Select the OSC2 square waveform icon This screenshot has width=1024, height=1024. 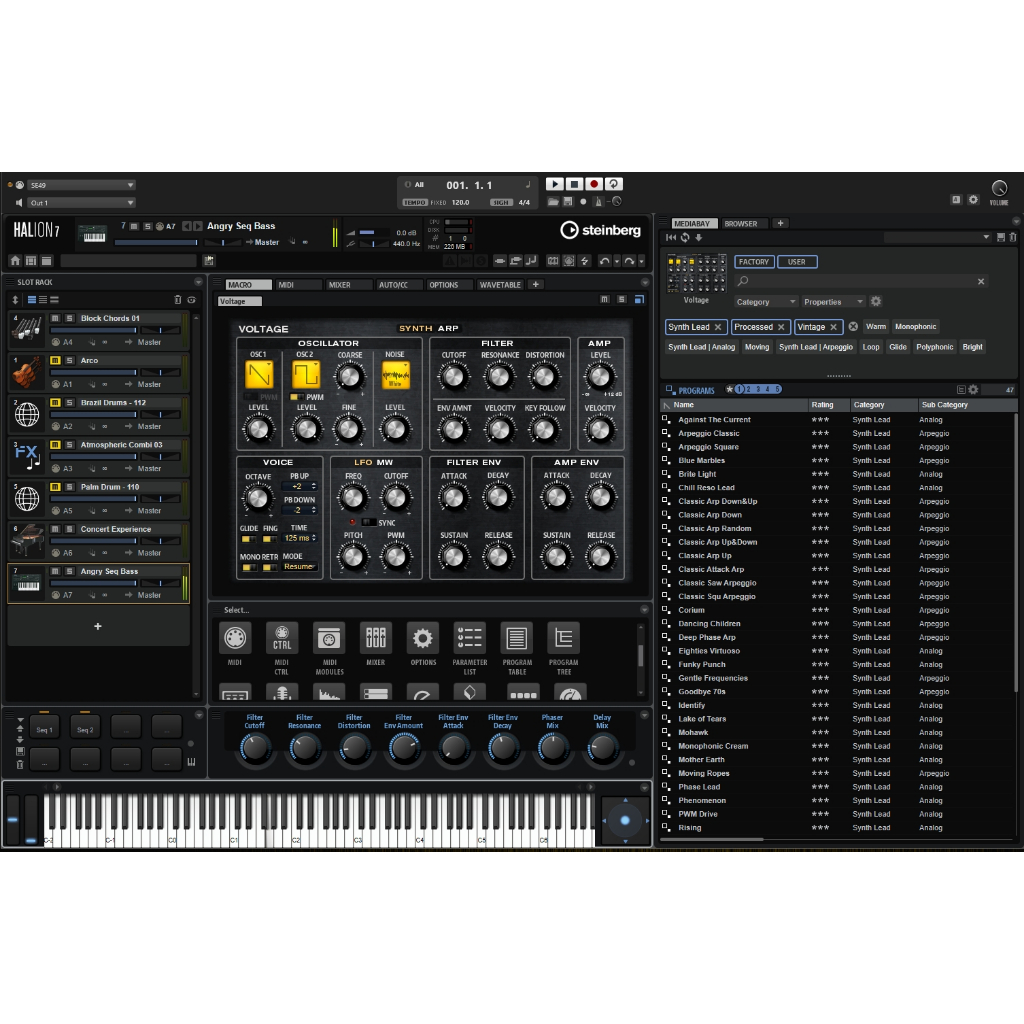[306, 376]
